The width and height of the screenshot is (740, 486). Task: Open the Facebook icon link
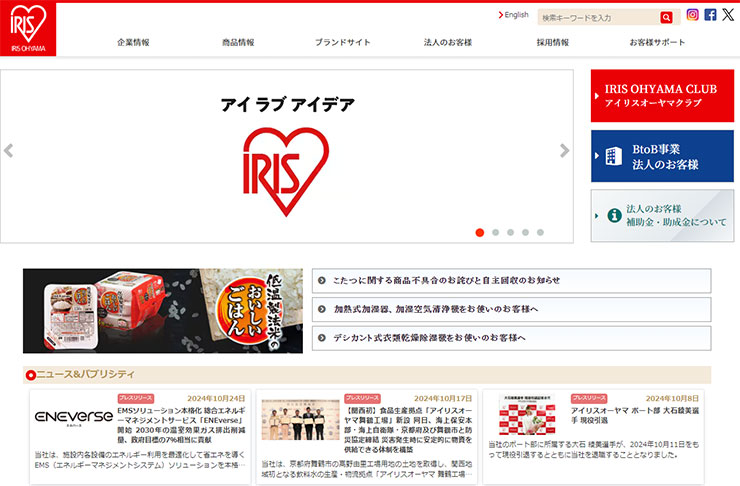coord(710,15)
